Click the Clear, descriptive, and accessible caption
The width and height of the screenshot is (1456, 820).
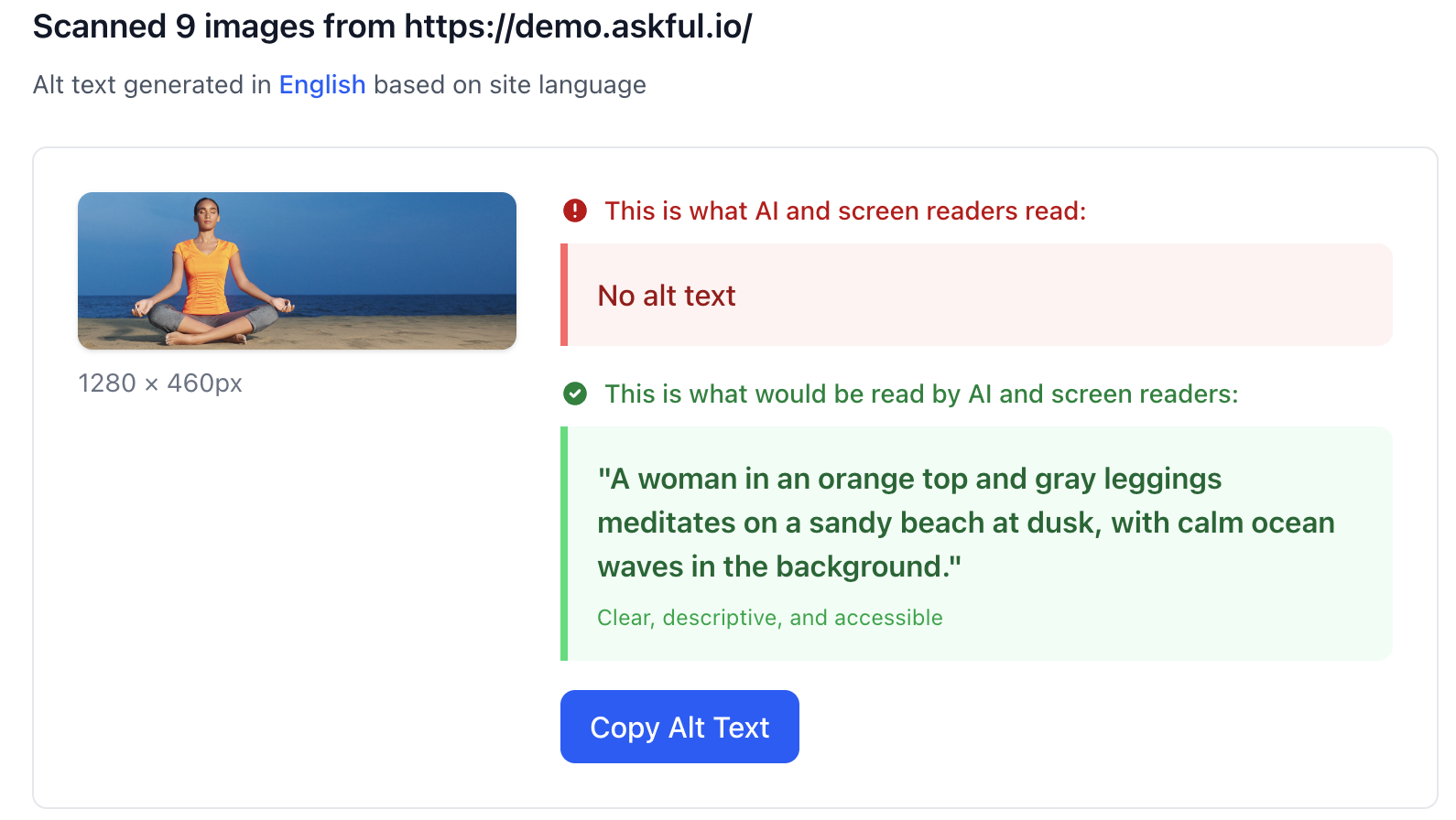coord(770,618)
